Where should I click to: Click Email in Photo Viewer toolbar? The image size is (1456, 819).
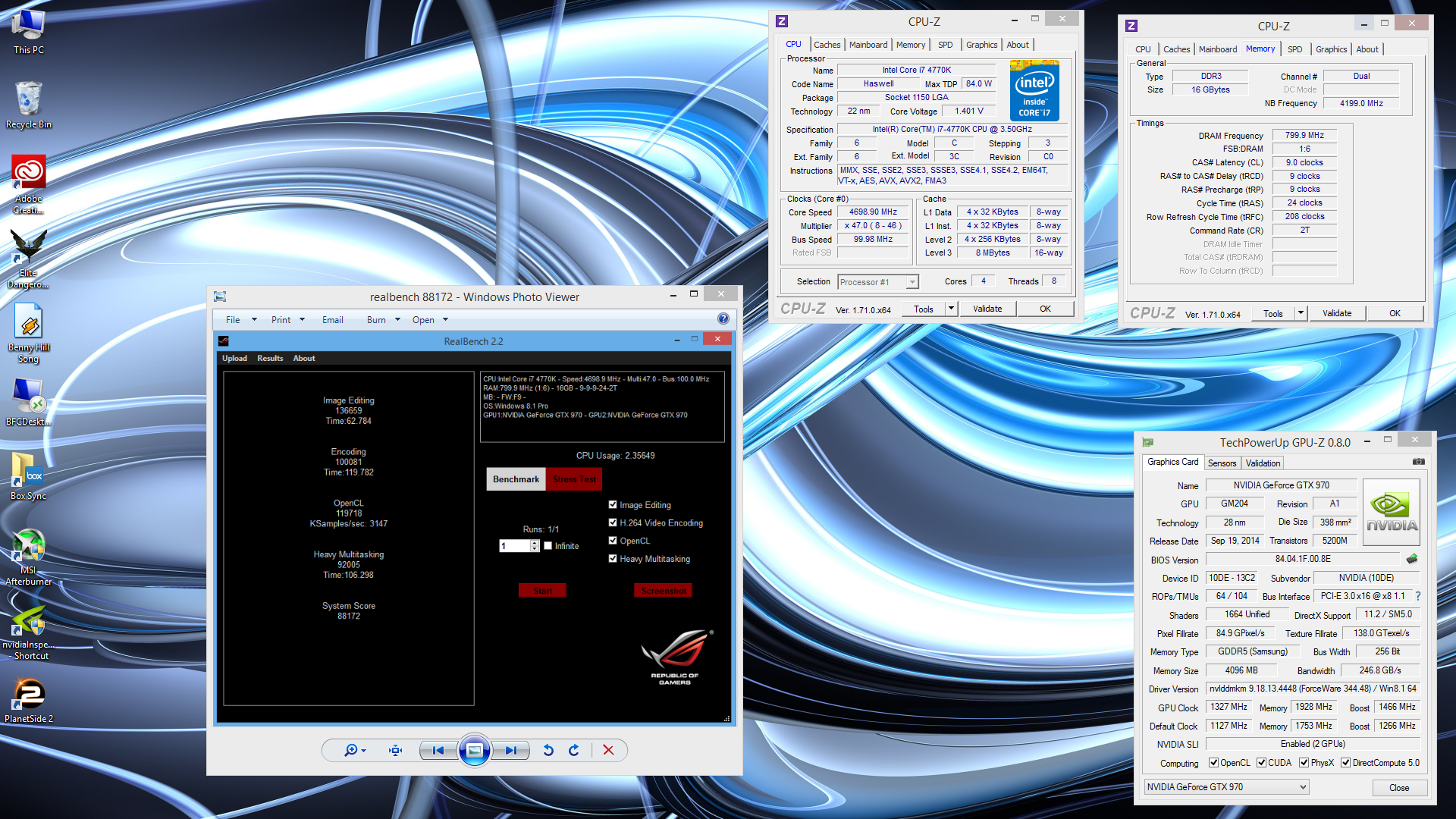pyautogui.click(x=332, y=320)
